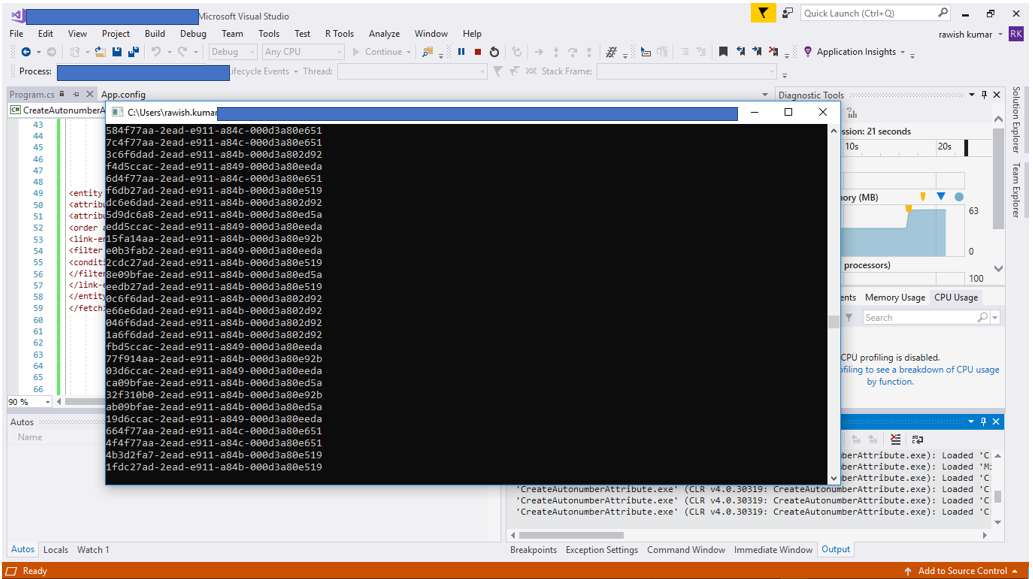The height and width of the screenshot is (579, 1033).
Task: Click the Save All icon in toolbar
Action: pos(133,52)
